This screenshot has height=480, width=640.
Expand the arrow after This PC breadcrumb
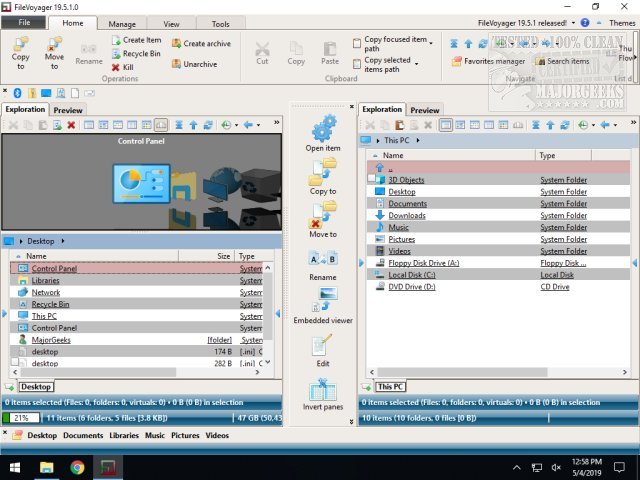coord(411,141)
